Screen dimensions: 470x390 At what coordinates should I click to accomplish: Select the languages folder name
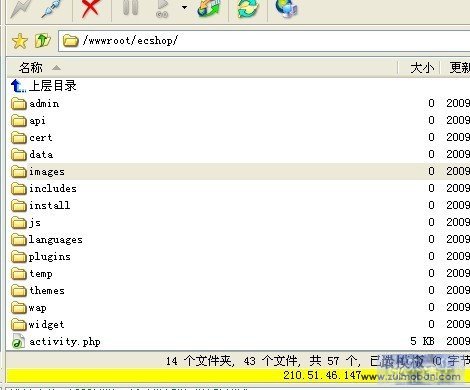(55, 240)
